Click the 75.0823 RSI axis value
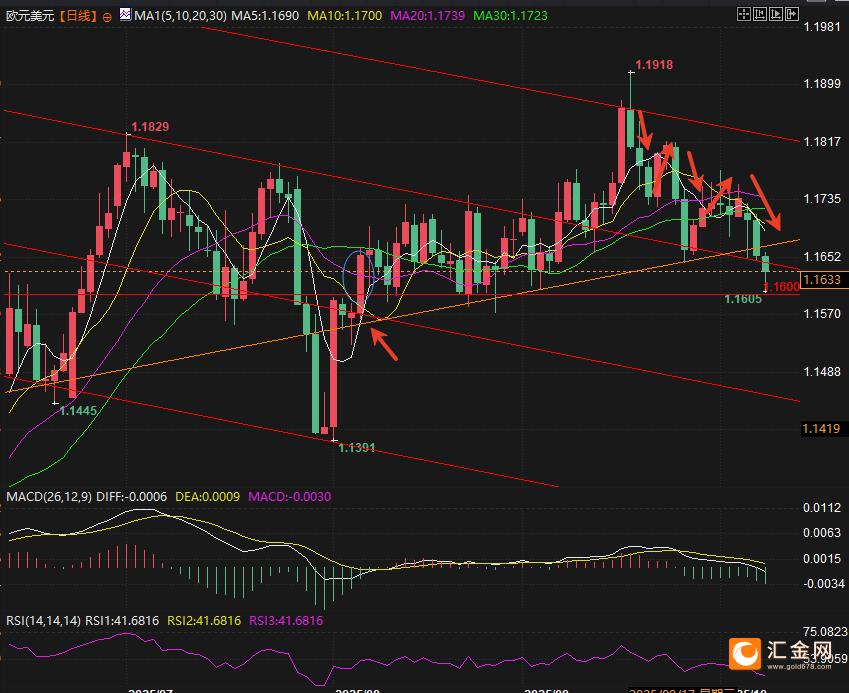Screen dimensions: 849x693 tap(825, 632)
